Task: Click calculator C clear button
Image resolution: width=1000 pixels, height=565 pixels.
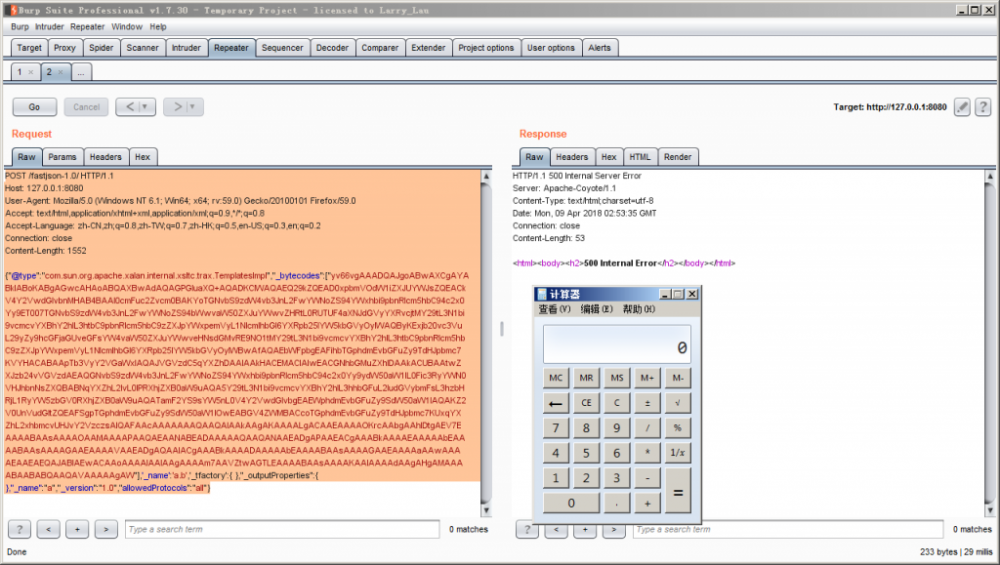Action: coord(616,403)
